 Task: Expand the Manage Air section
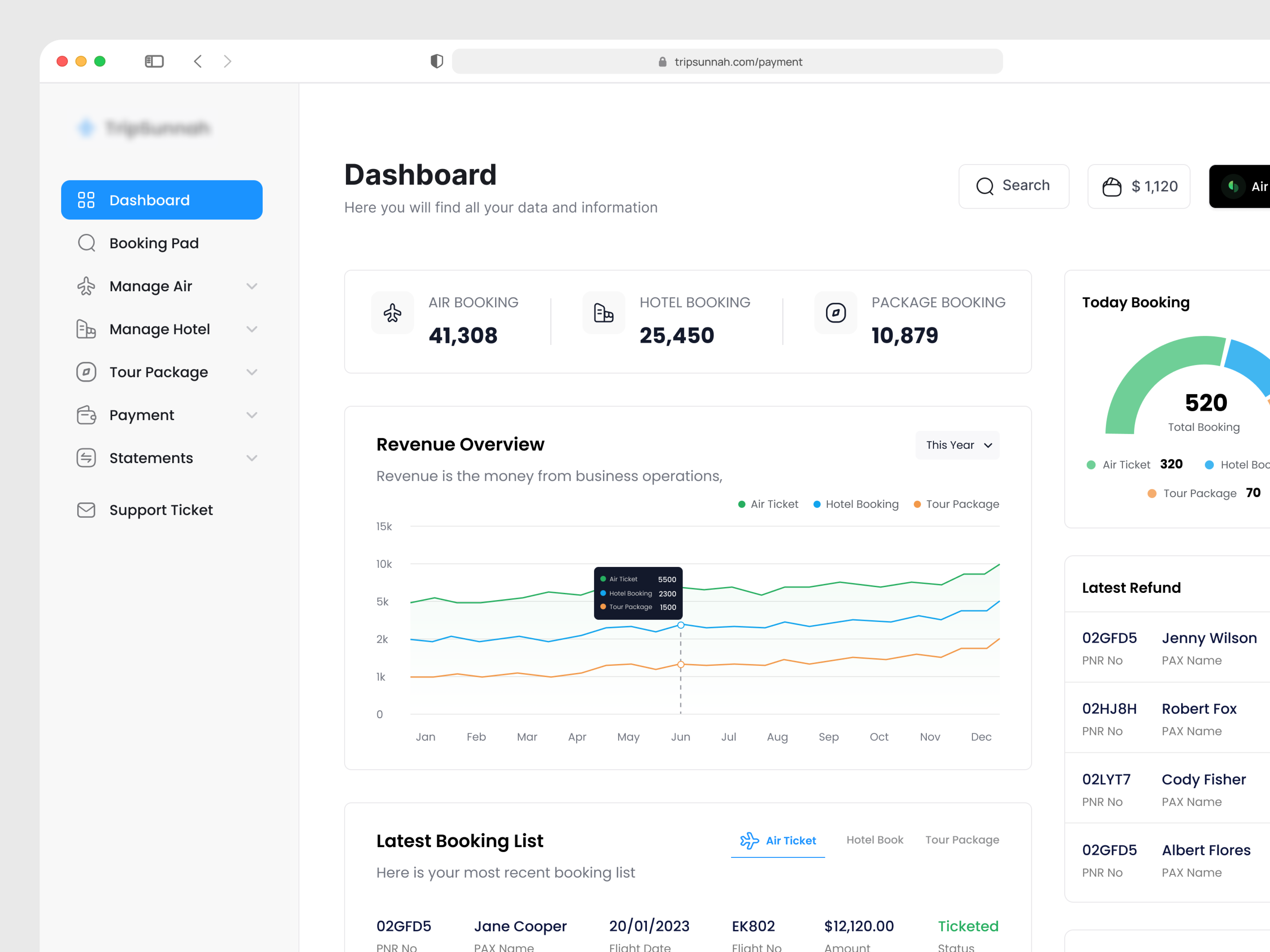click(x=251, y=286)
